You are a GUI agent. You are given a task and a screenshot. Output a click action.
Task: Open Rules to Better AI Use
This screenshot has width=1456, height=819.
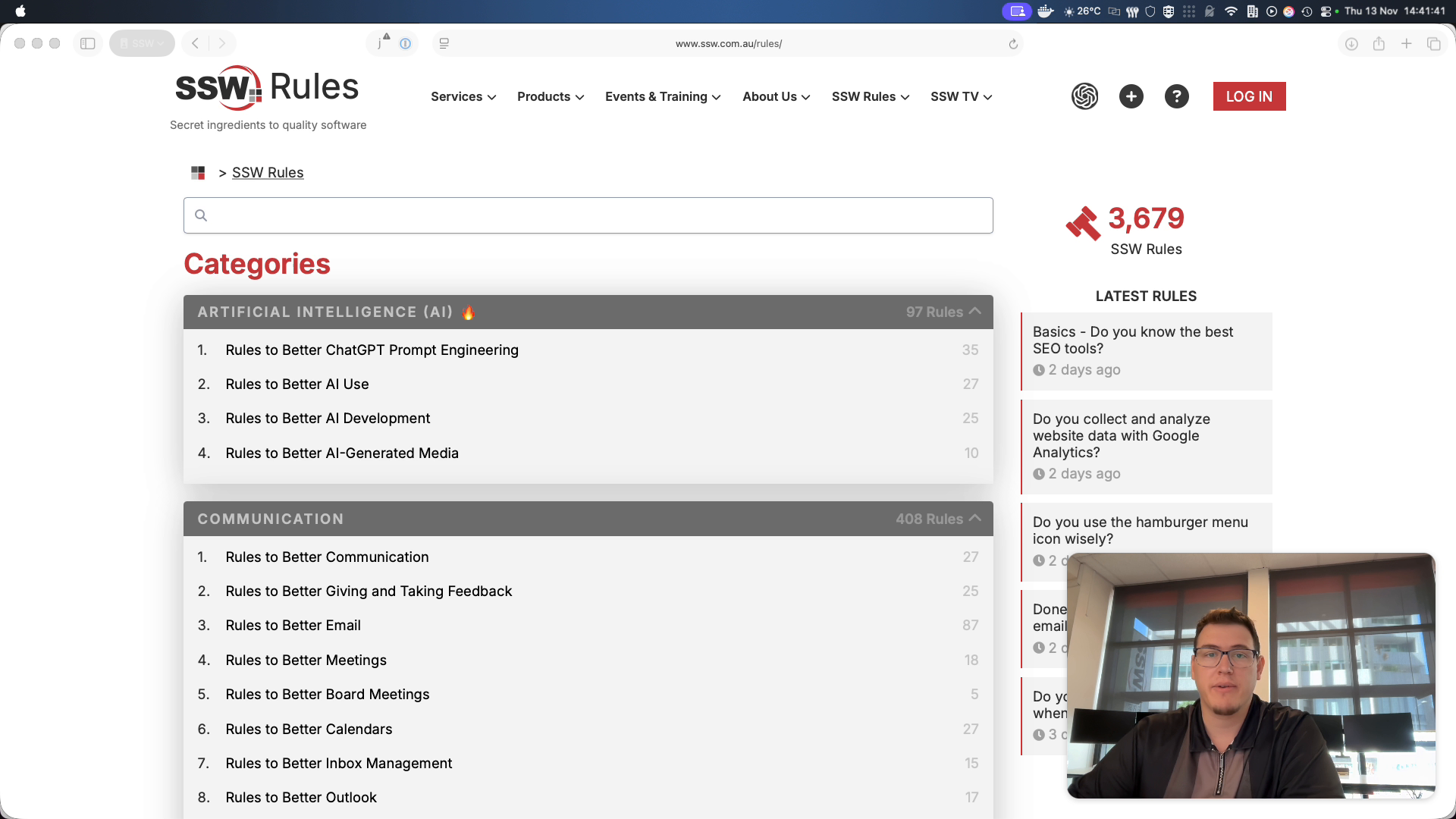(297, 384)
